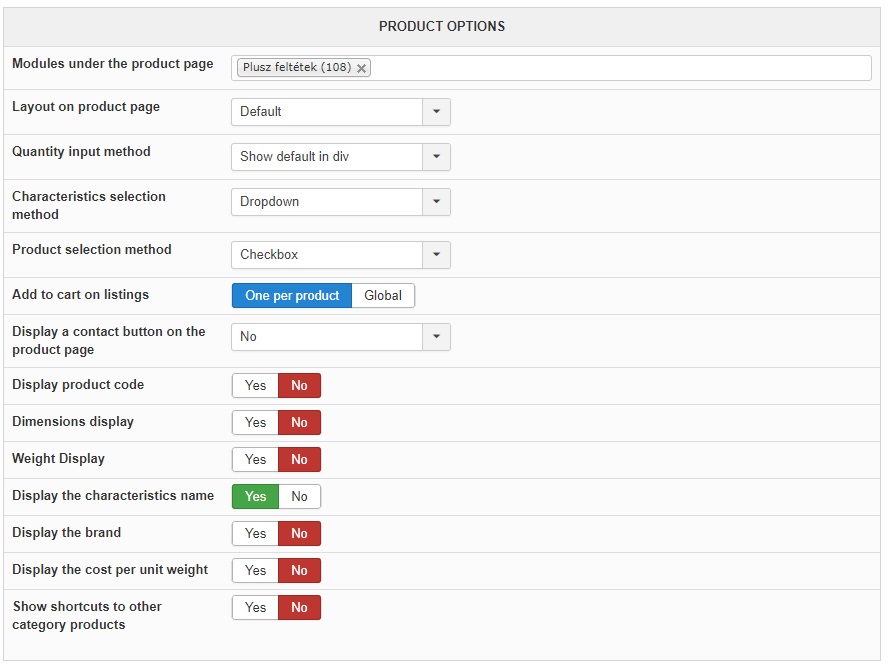Click the Modules under the product page field
Image resolution: width=888 pixels, height=671 pixels.
click(620, 68)
